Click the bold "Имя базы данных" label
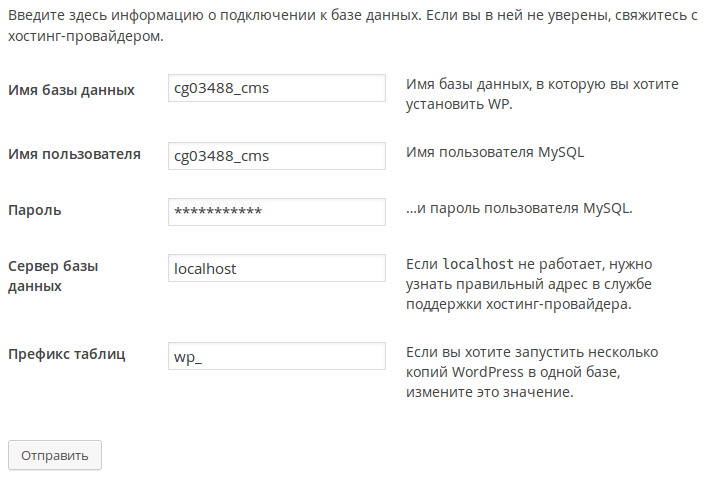 (x=71, y=89)
